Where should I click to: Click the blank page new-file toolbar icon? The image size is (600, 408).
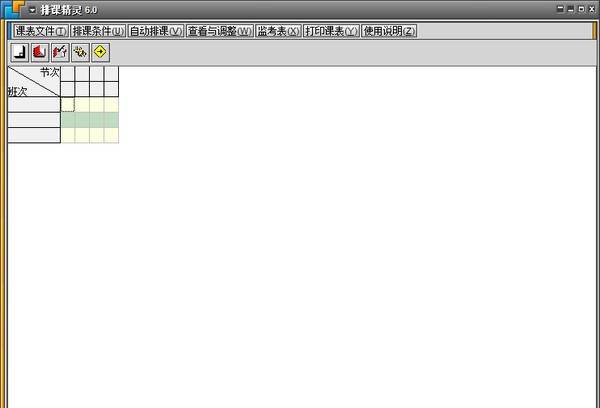pos(19,52)
